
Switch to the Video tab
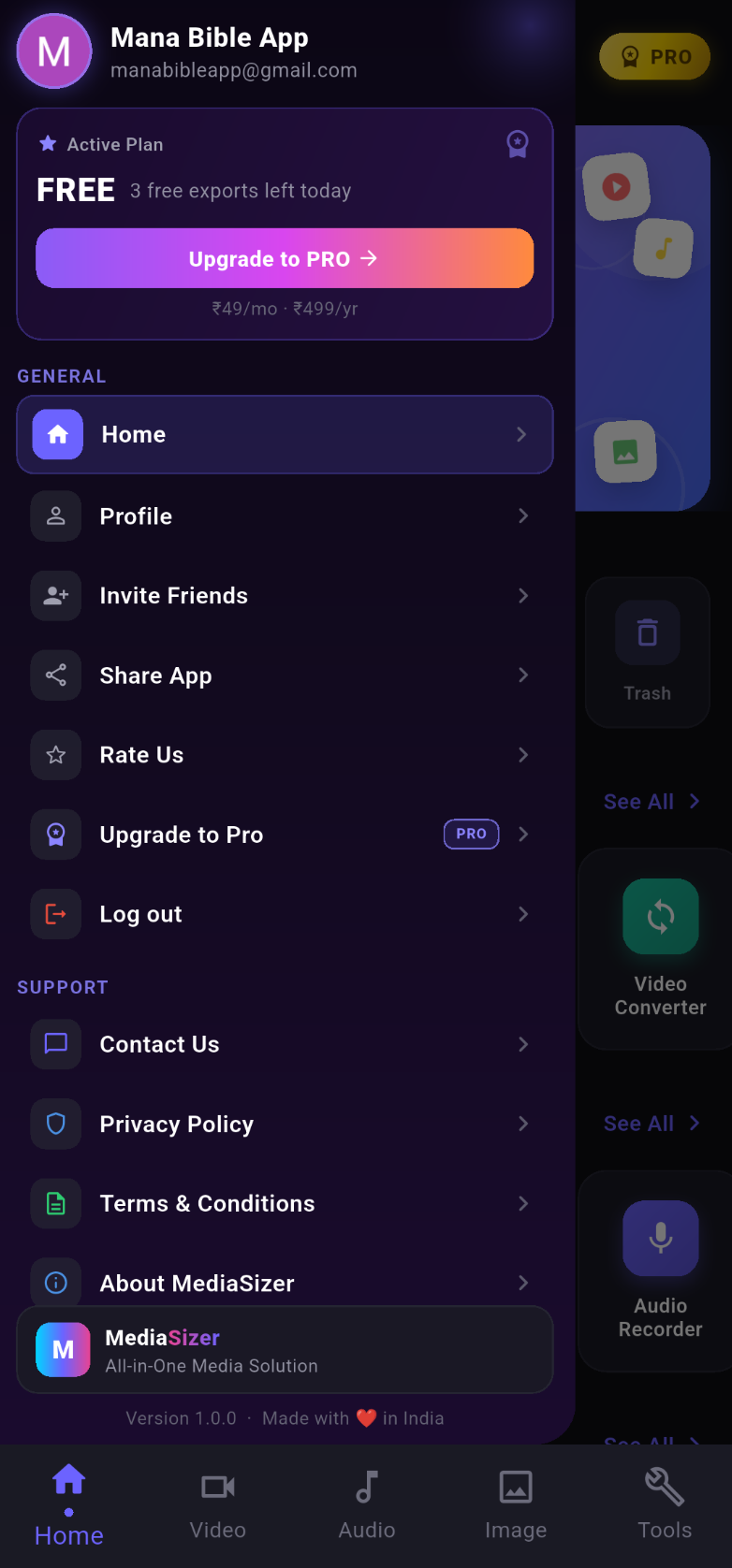pyautogui.click(x=218, y=1506)
